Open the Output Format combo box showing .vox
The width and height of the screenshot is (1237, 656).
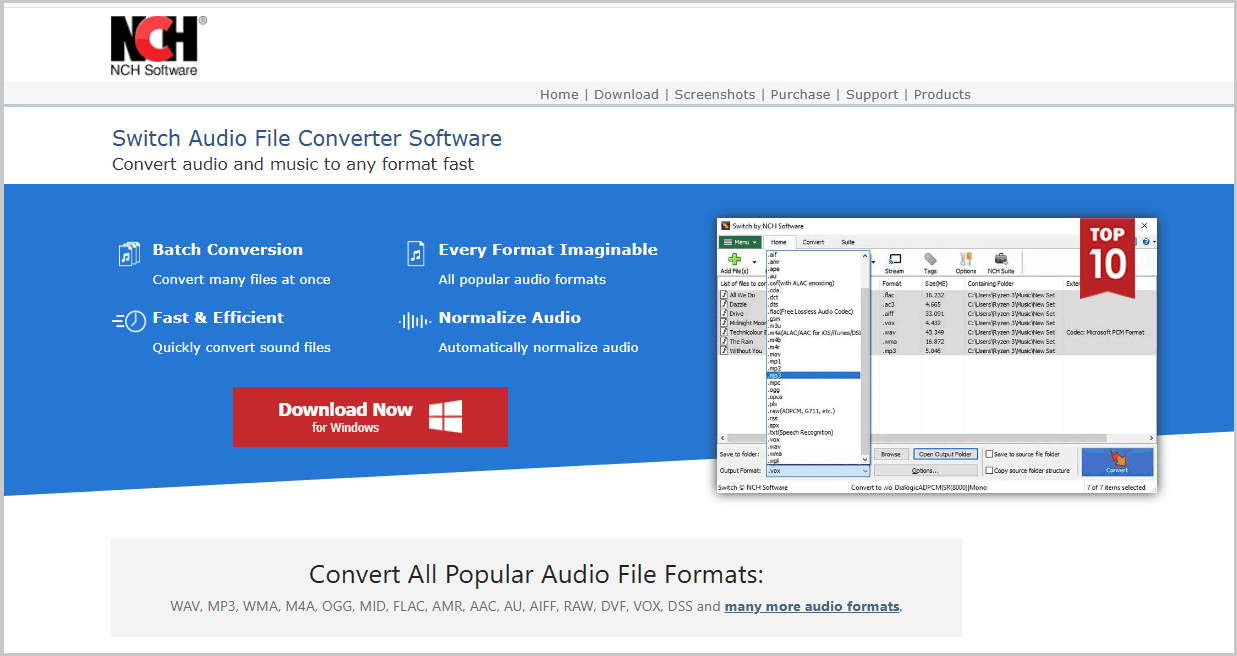(x=818, y=470)
